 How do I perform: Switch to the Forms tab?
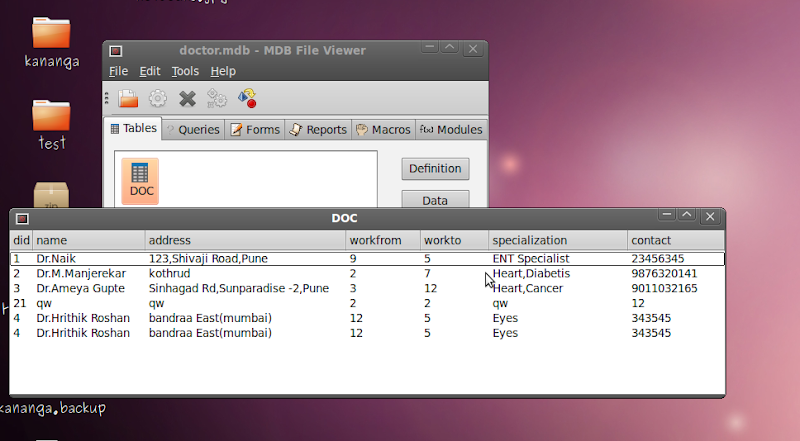255,130
